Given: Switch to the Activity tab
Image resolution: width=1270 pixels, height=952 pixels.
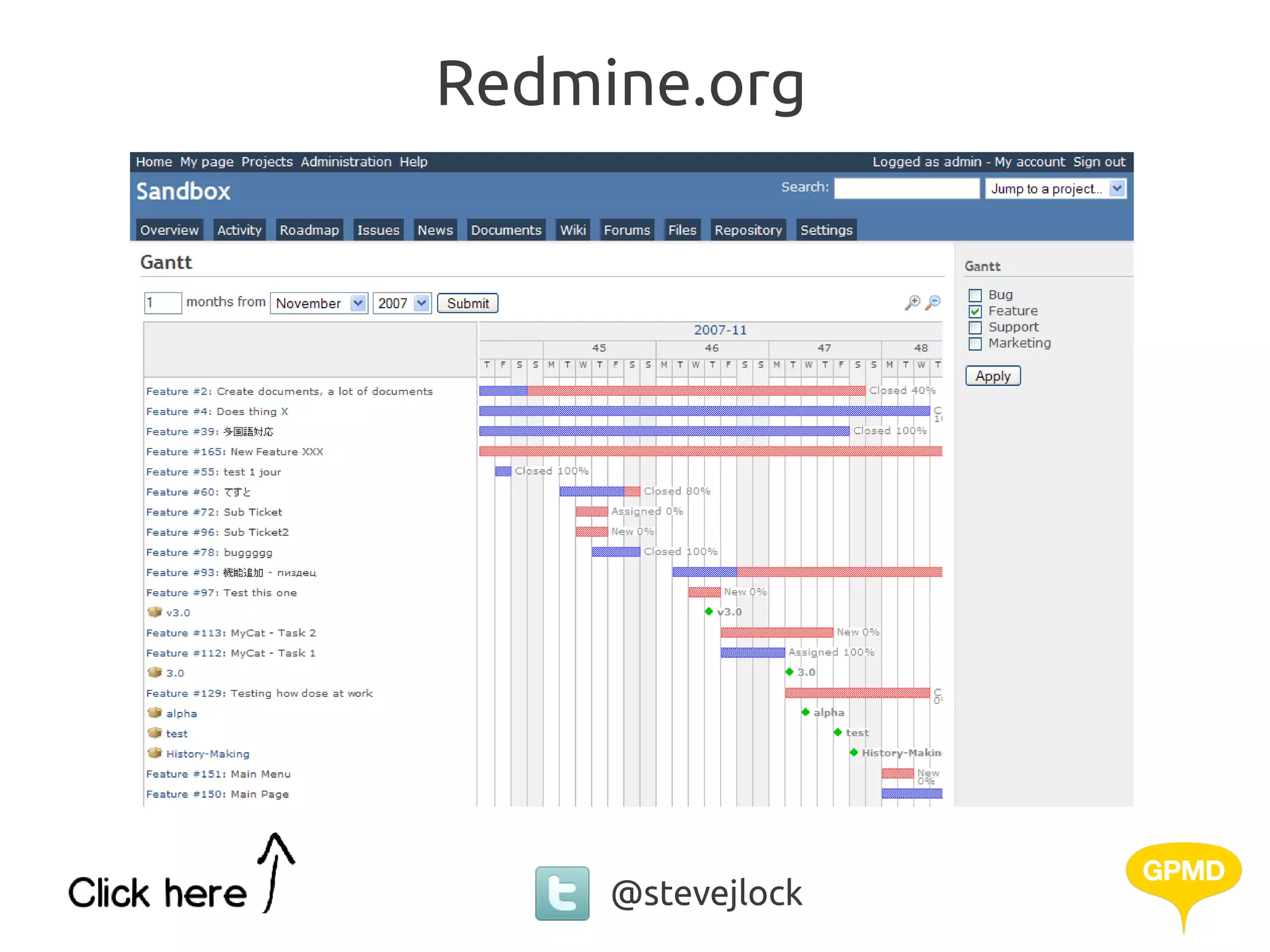Looking at the screenshot, I should coord(239,230).
